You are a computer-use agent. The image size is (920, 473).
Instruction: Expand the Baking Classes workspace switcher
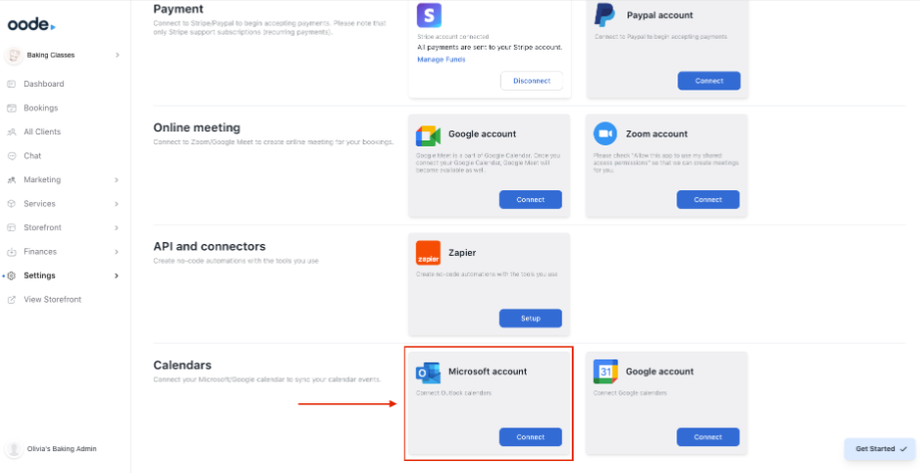[117, 55]
